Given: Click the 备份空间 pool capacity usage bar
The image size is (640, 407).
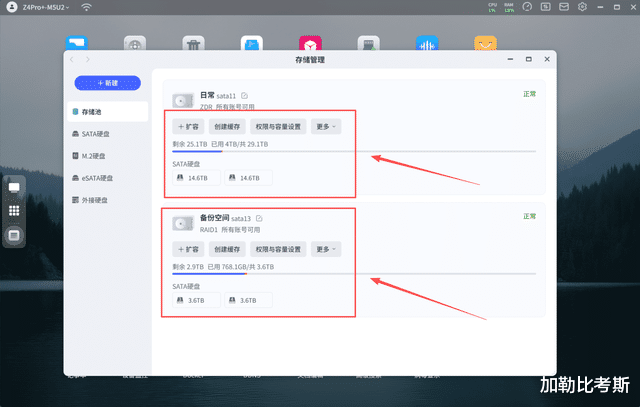Looking at the screenshot, I should tap(354, 274).
